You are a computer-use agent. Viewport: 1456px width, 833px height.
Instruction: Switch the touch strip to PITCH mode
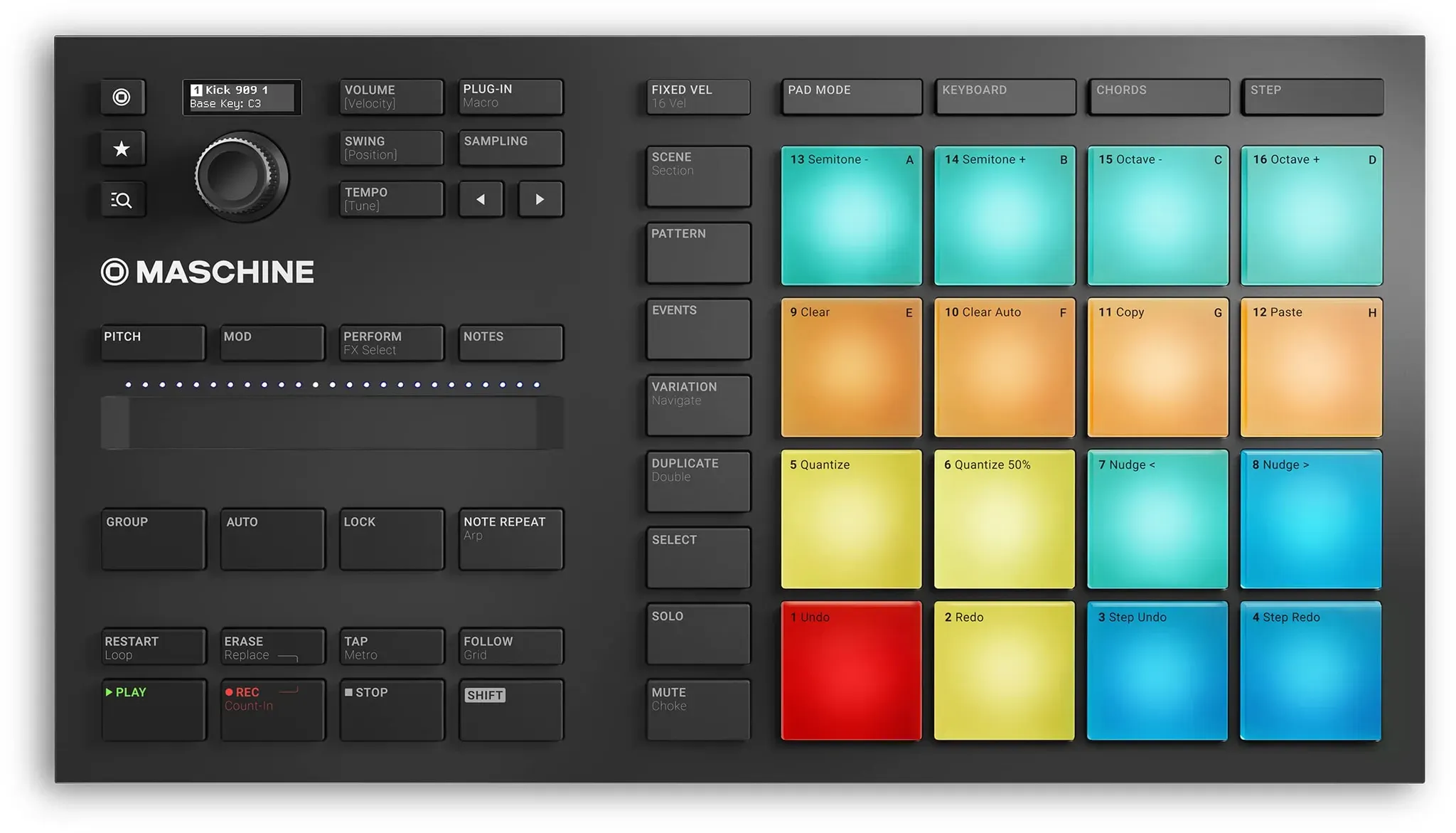pos(154,343)
